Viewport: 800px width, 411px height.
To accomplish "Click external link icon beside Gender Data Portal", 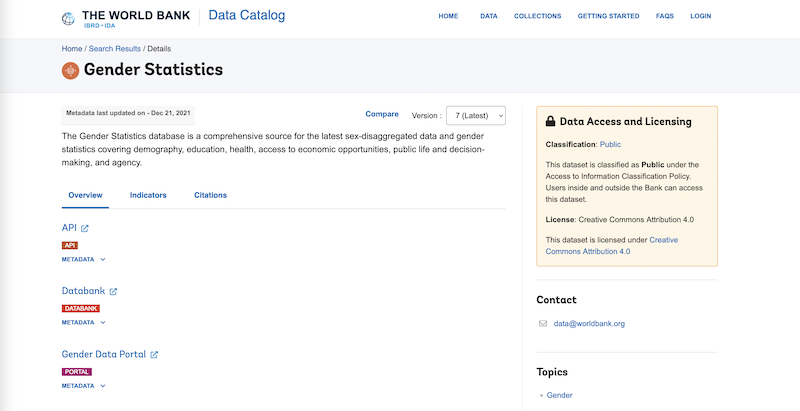I will click(154, 355).
